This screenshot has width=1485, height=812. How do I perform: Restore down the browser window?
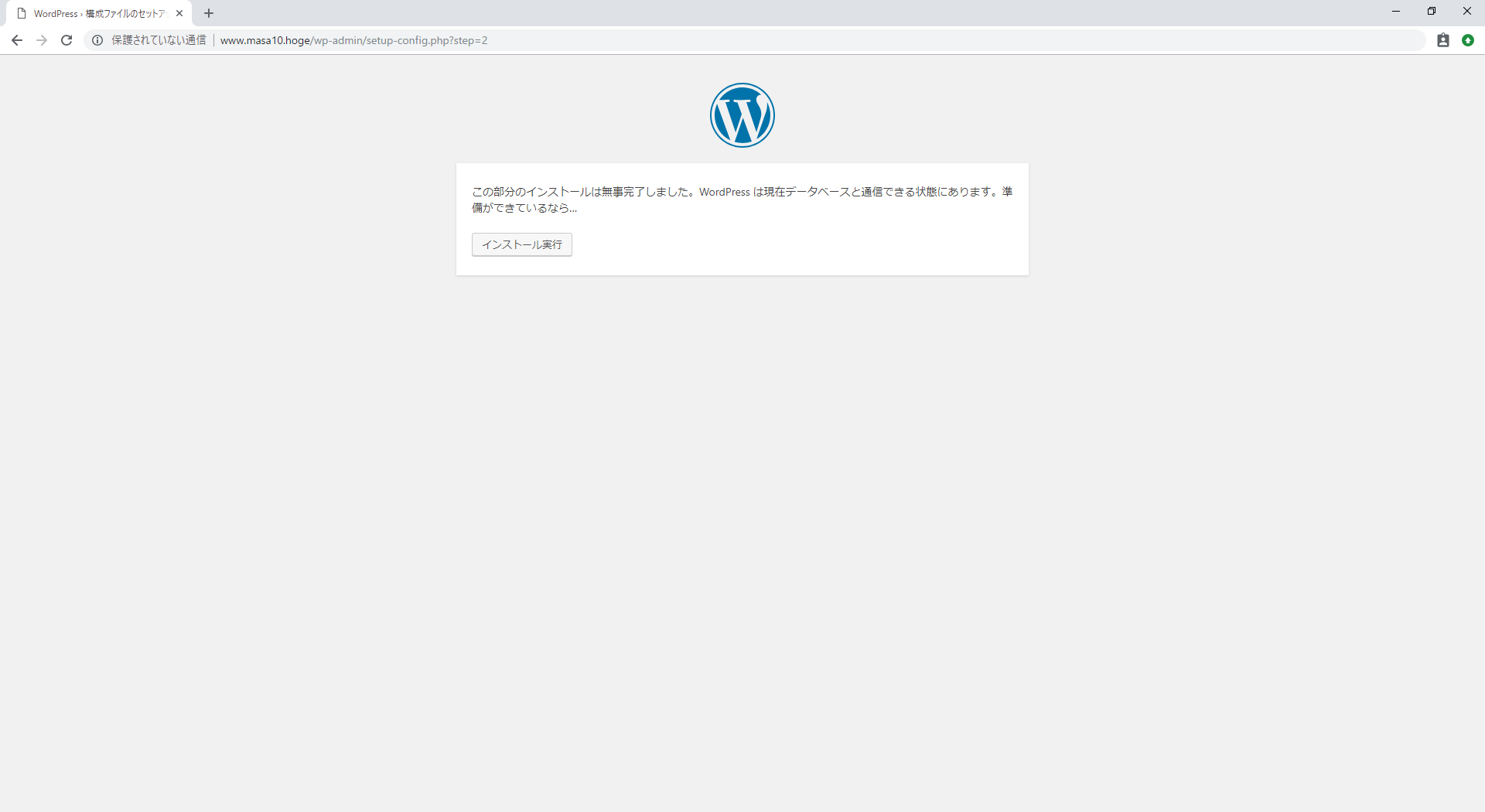point(1432,11)
